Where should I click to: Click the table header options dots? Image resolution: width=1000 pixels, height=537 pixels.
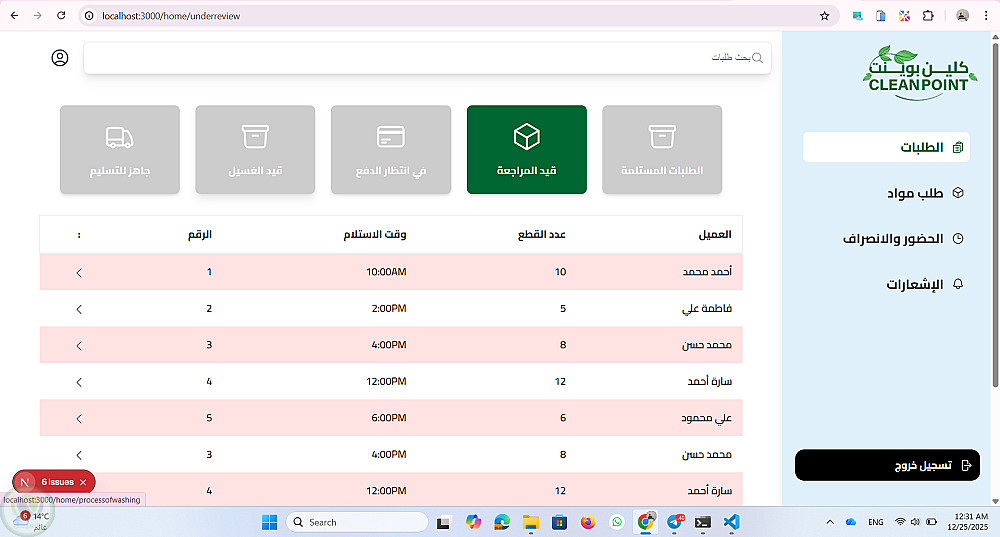pos(79,235)
